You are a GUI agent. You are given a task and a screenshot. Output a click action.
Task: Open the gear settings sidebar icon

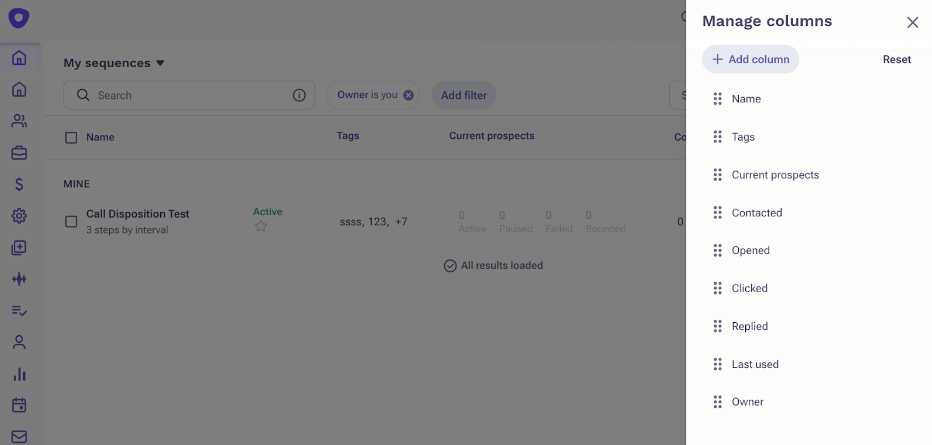pyautogui.click(x=19, y=216)
